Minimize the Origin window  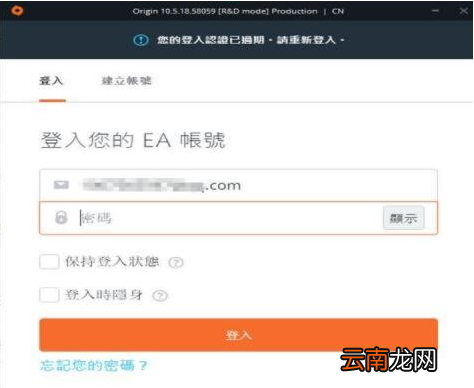pos(435,11)
